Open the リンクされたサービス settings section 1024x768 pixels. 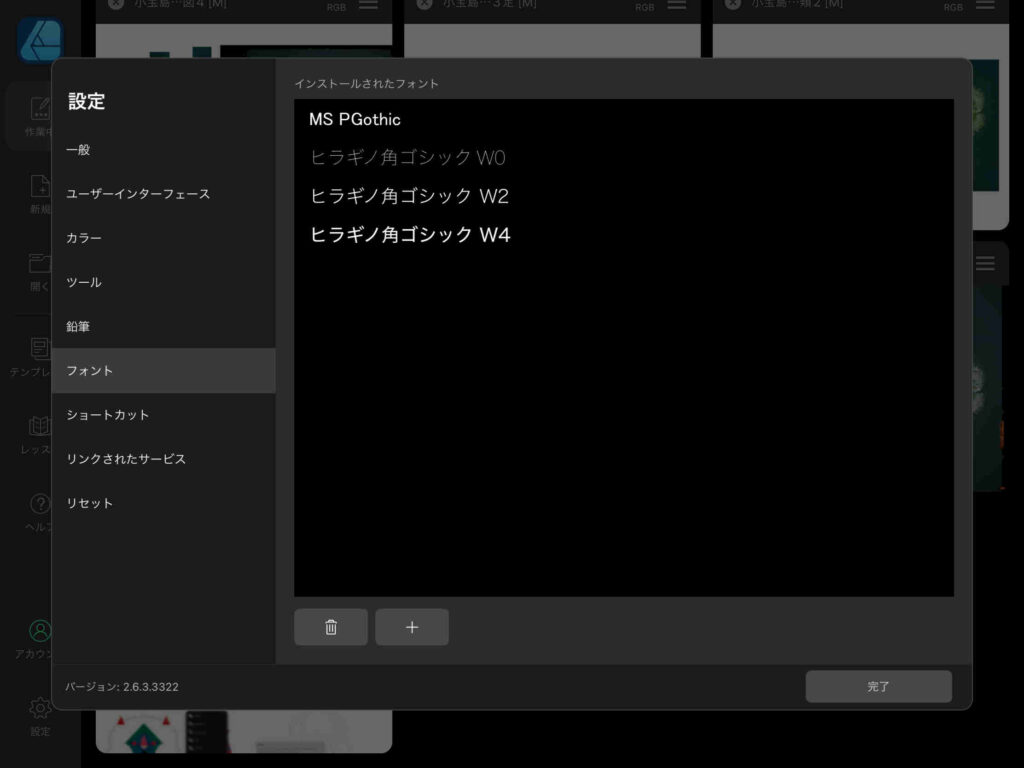coord(163,459)
